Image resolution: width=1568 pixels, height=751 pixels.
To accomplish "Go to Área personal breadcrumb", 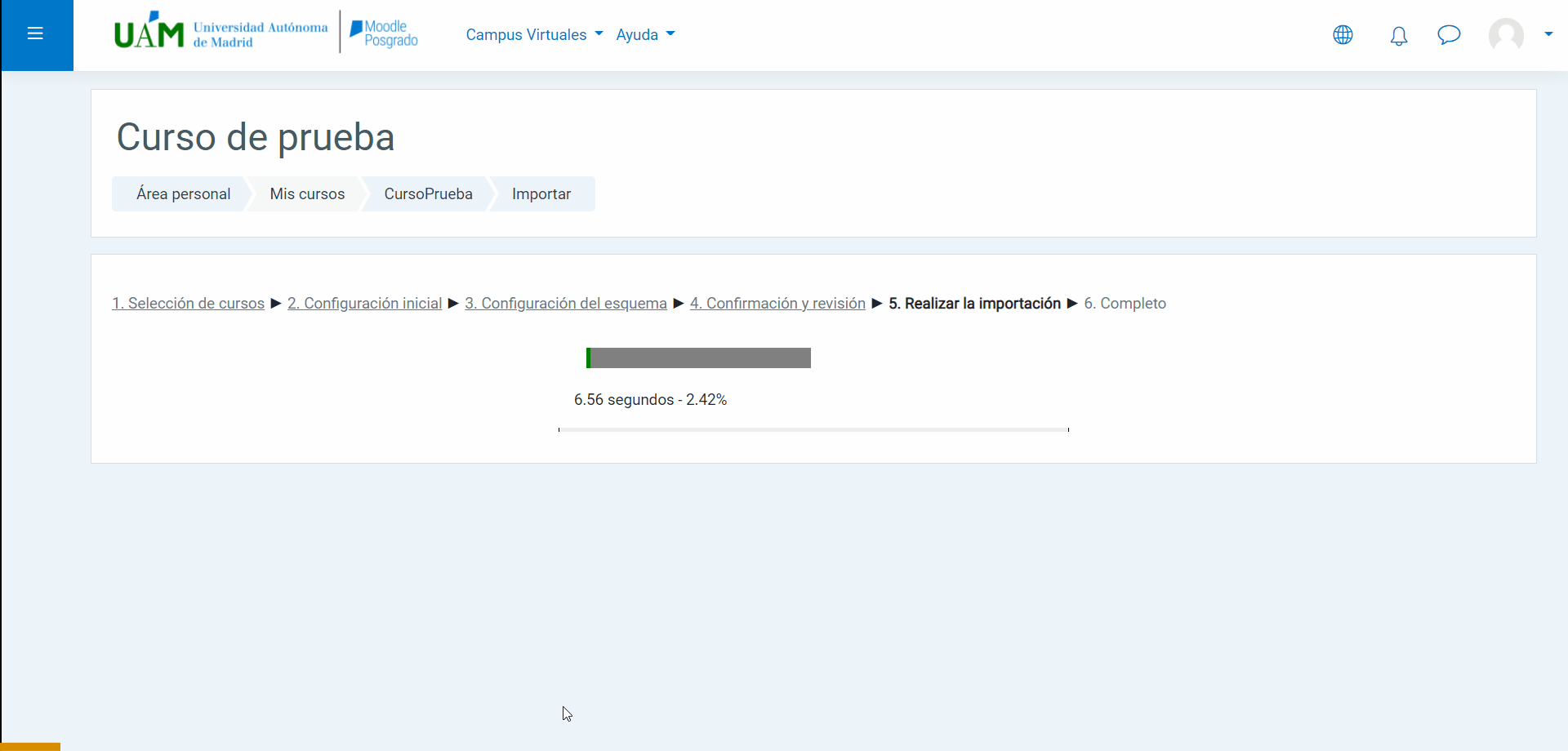I will (x=183, y=194).
